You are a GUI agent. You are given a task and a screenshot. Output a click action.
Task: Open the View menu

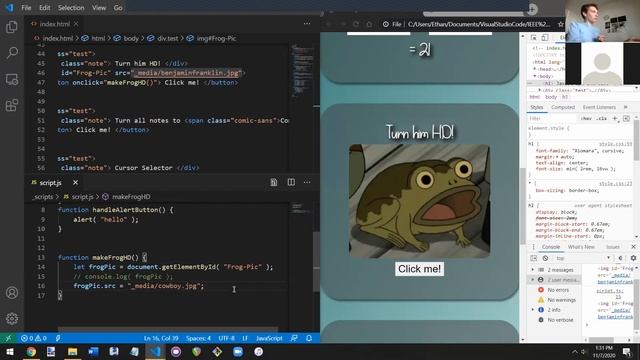click(x=99, y=7)
